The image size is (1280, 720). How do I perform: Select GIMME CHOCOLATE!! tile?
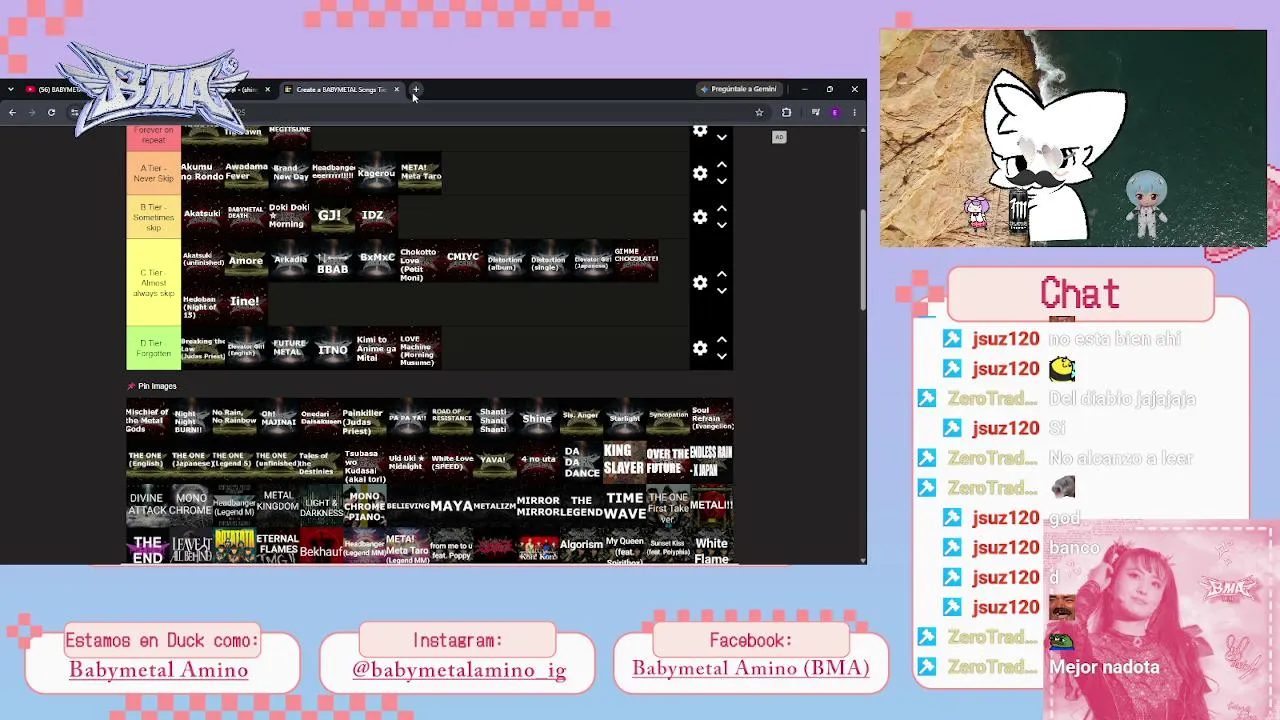click(636, 260)
